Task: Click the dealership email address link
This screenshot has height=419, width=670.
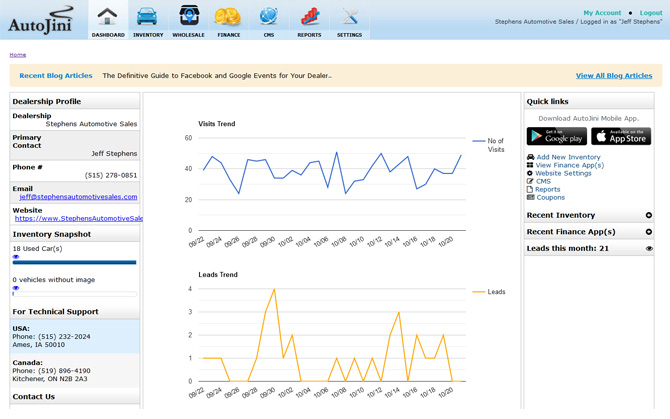Action: [78, 197]
